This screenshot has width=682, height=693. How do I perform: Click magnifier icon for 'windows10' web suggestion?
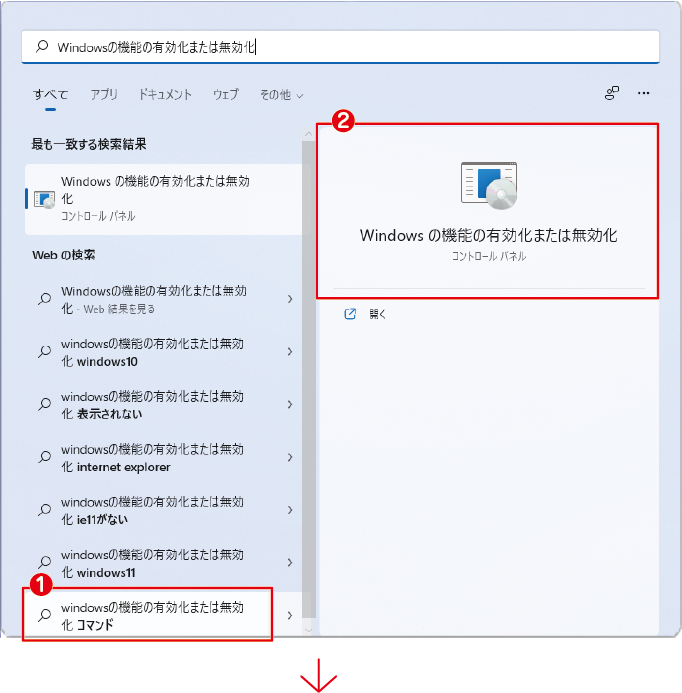44,352
